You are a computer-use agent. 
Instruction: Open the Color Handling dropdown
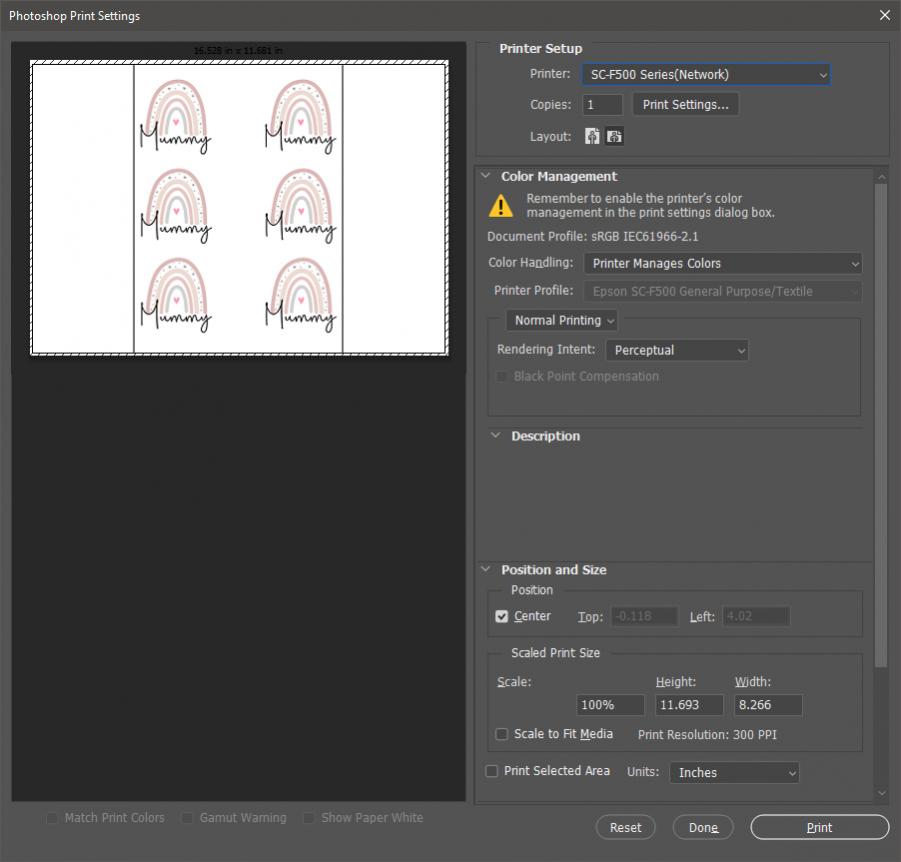click(x=723, y=263)
